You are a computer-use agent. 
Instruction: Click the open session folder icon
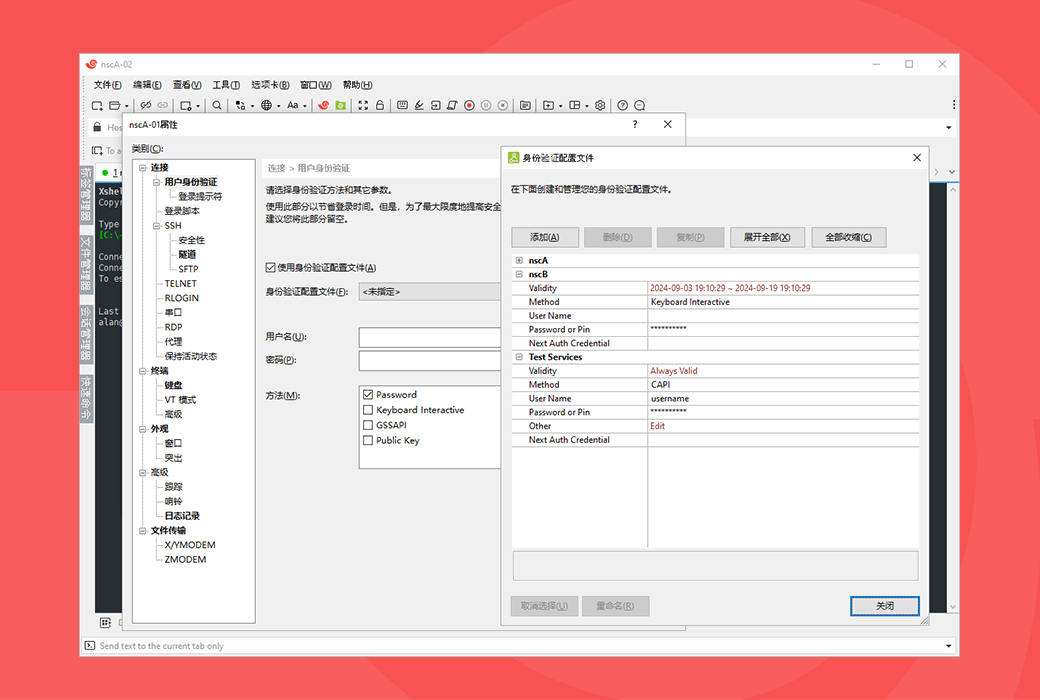115,105
